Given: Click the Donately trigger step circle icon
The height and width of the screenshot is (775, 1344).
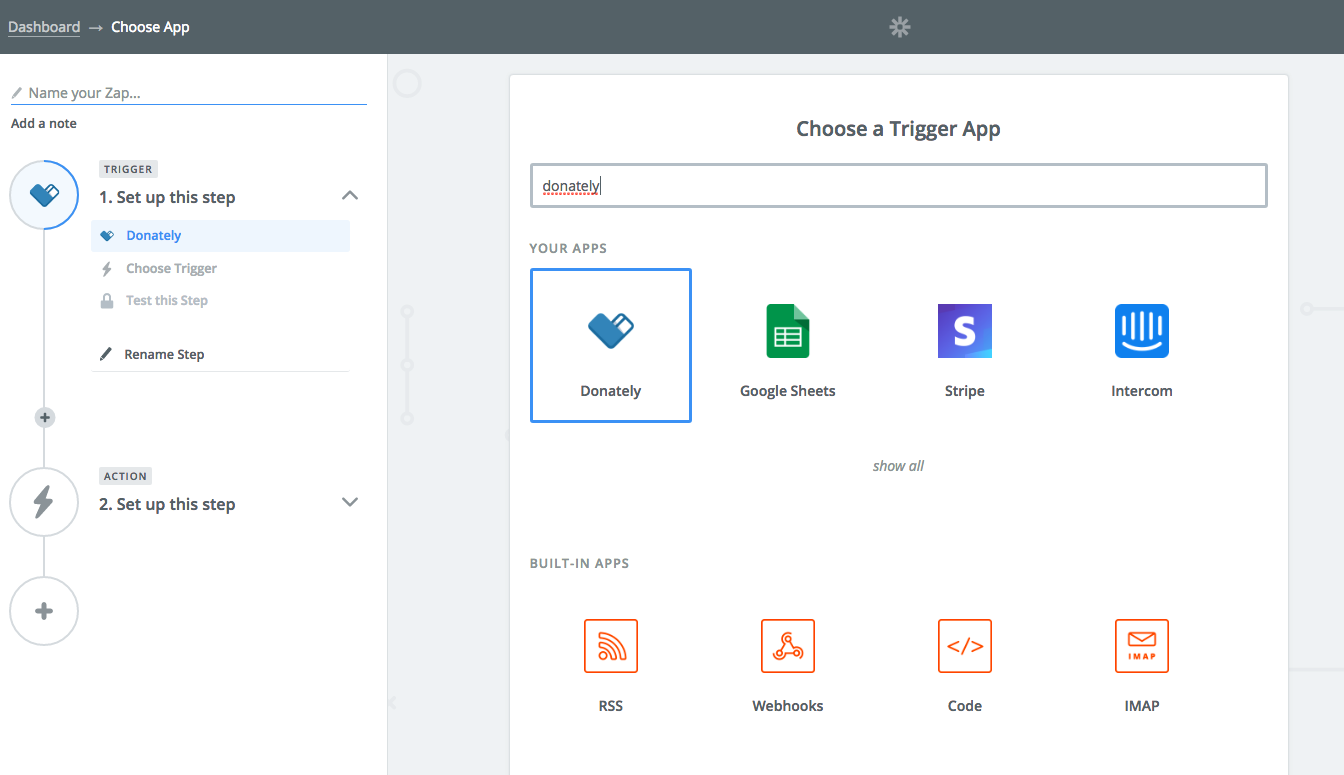Looking at the screenshot, I should click(44, 195).
